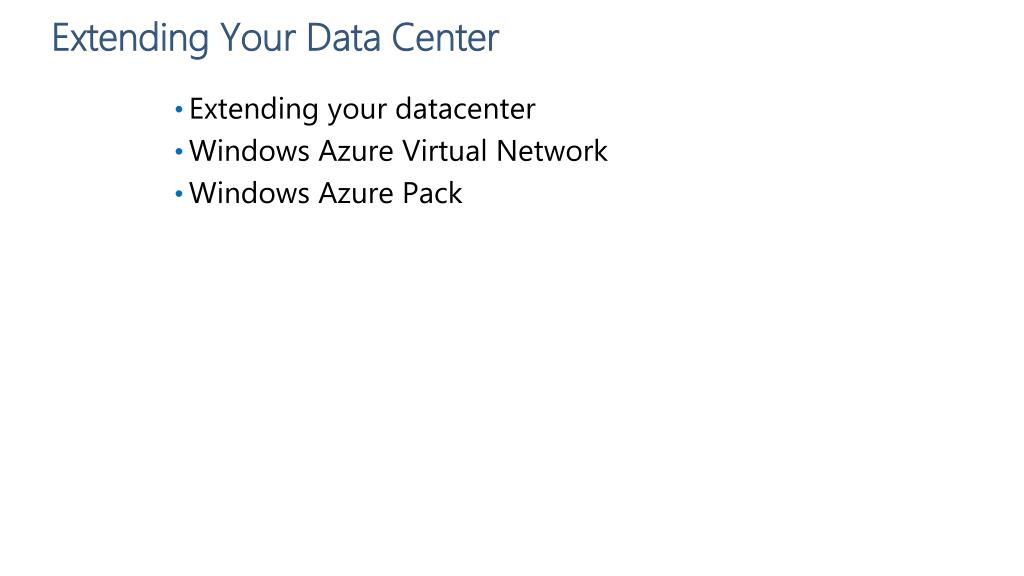Click Windows in the Azure Pack bullet

pyautogui.click(x=249, y=193)
